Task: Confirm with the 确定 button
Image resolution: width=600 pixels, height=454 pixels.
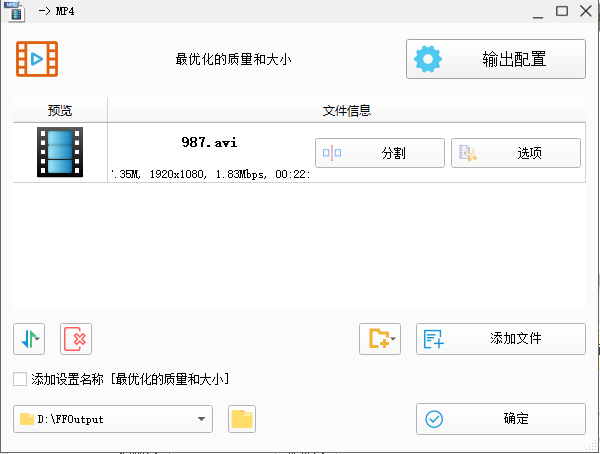Action: coord(501,419)
